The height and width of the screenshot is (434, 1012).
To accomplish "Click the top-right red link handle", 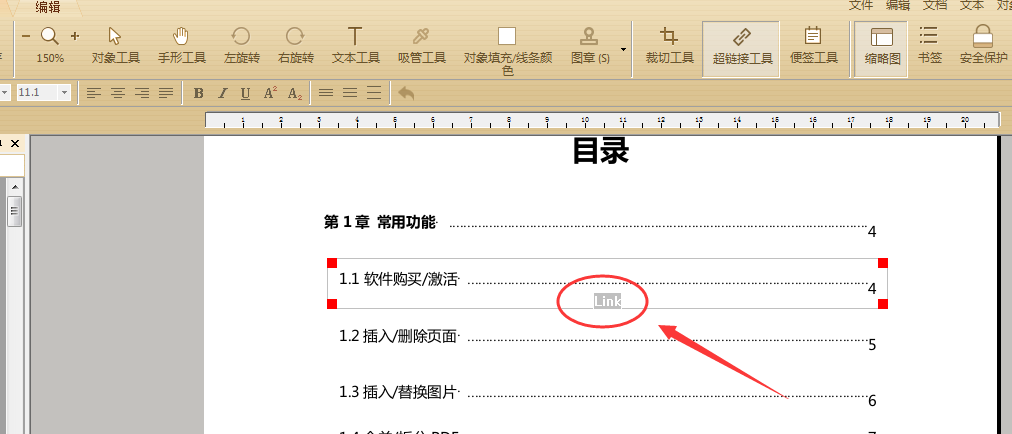I will [883, 263].
